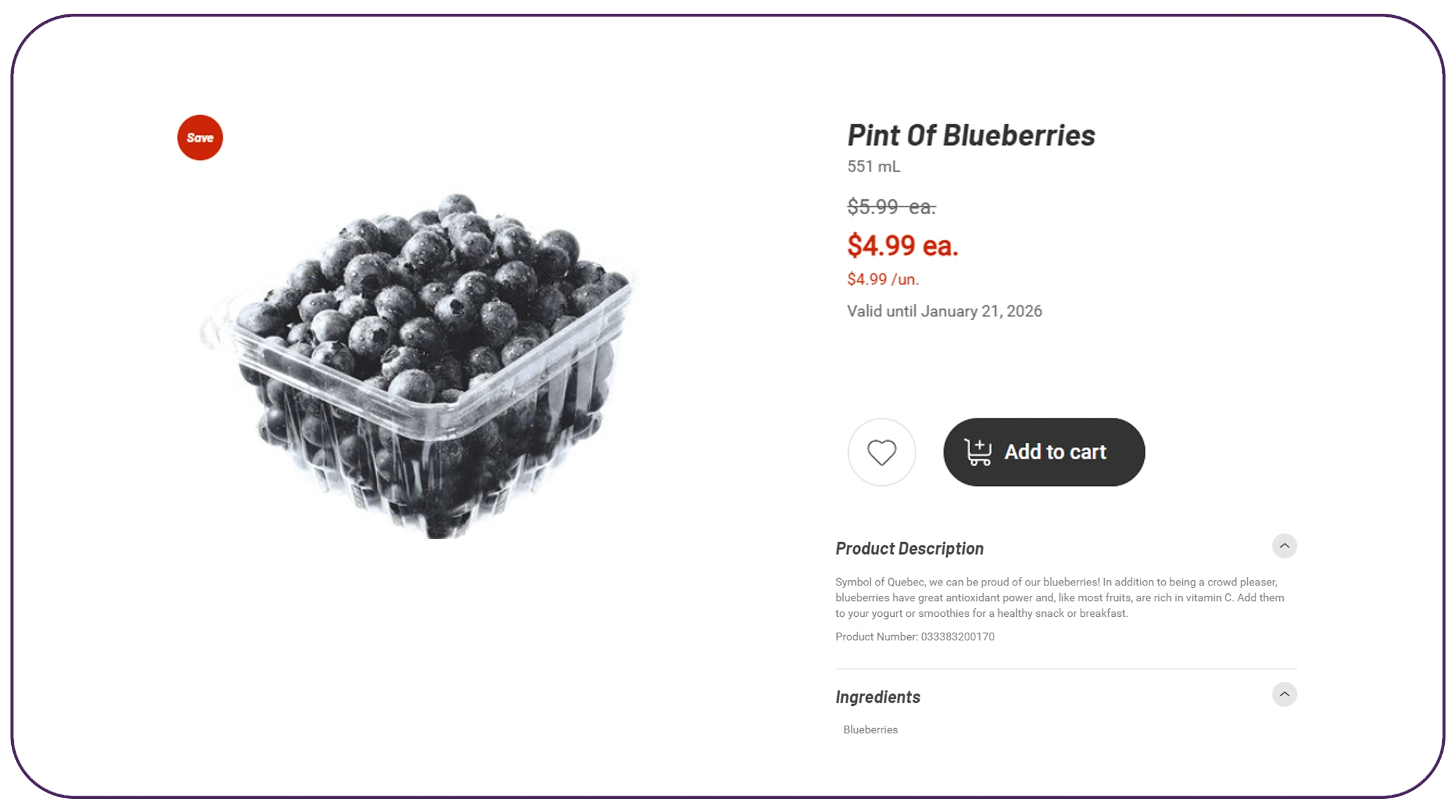Click the Symbol of Quebec description paragraph
This screenshot has width=1456, height=812.
pos(1058,598)
